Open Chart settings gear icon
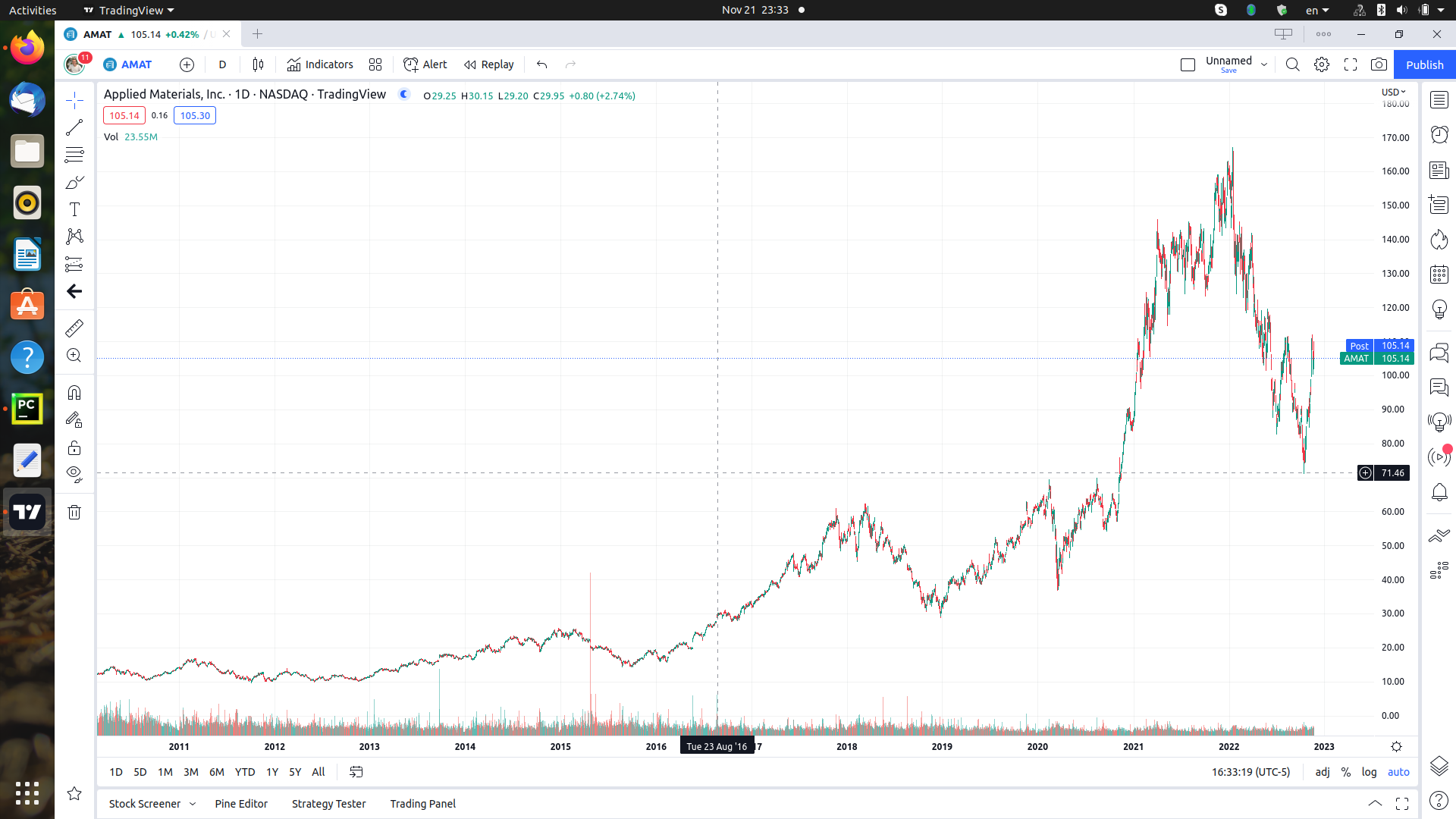Viewport: 1456px width, 819px height. click(x=1322, y=64)
